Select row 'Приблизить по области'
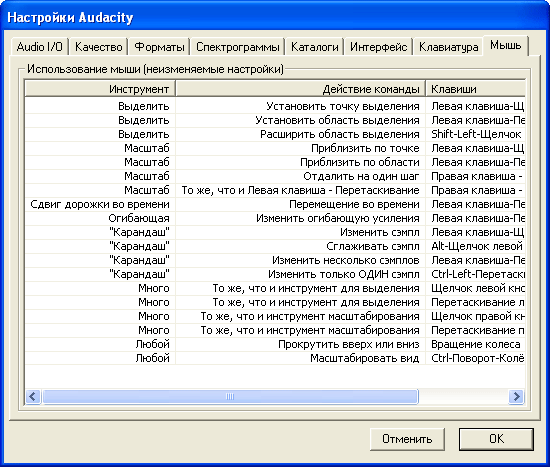The height and width of the screenshot is (467, 550). pyautogui.click(x=275, y=162)
